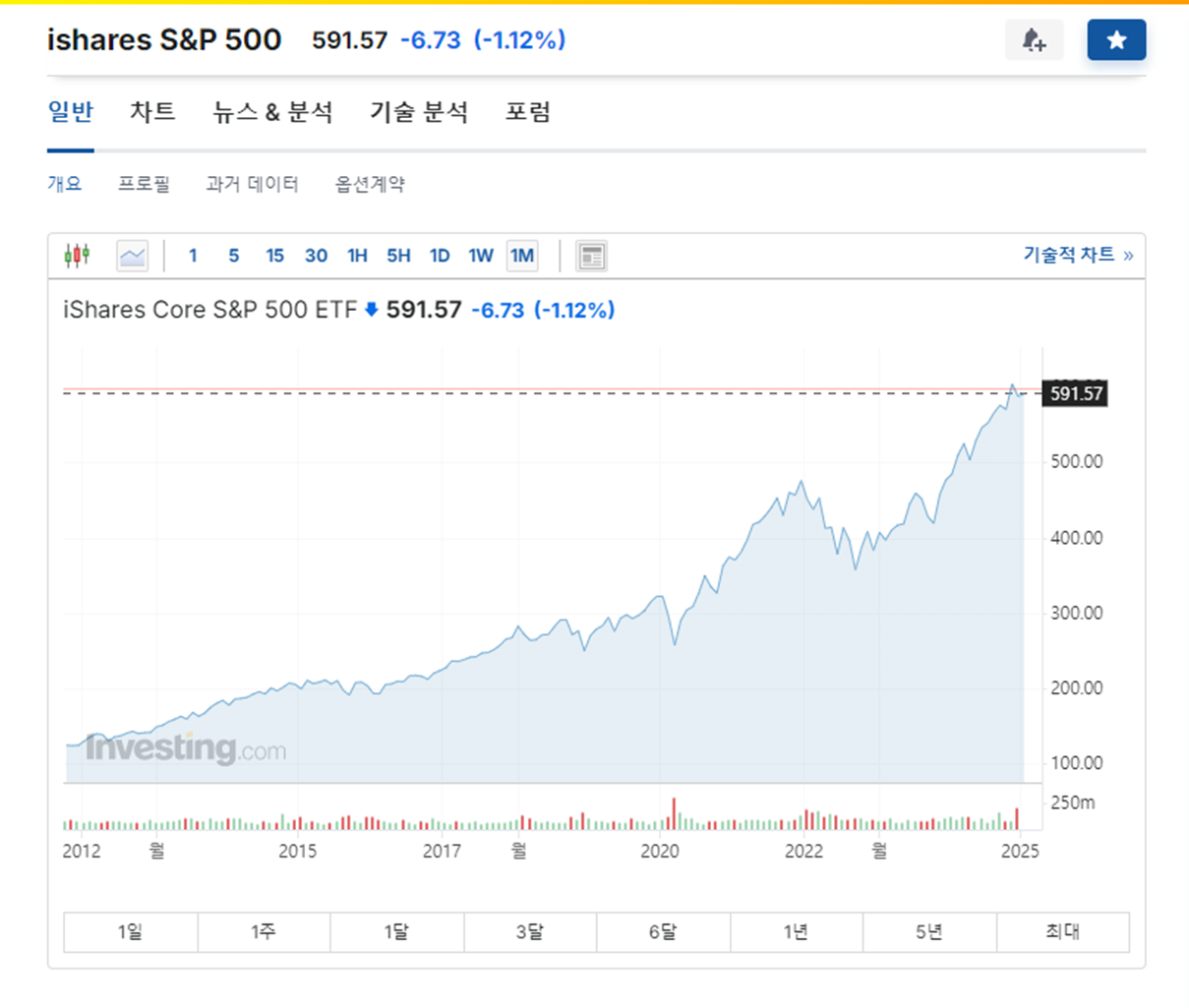The width and height of the screenshot is (1189, 1008).
Task: Go to the 프로필 sub-tab
Action: point(144,184)
